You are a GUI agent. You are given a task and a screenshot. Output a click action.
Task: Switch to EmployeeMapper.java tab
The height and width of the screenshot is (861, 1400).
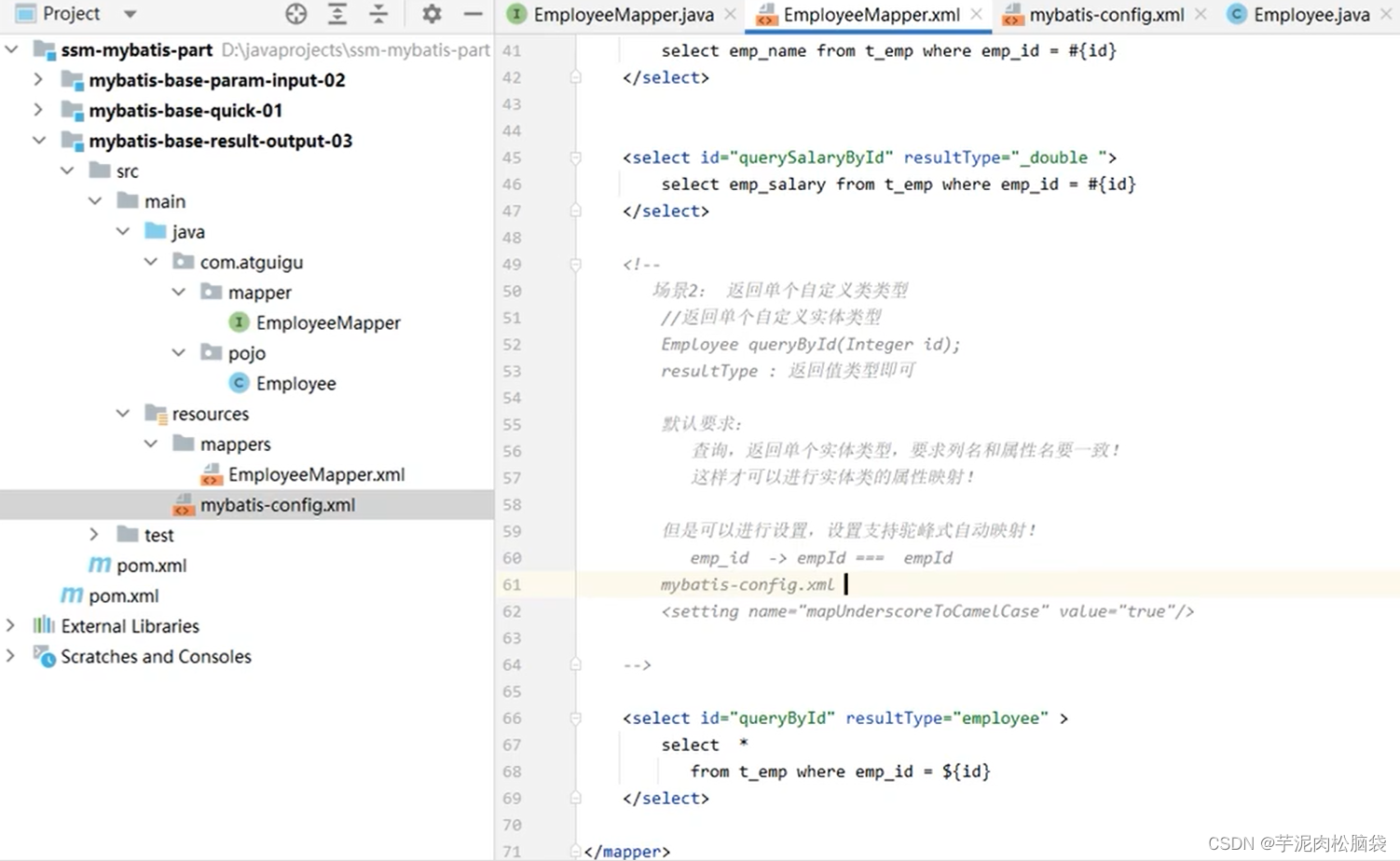click(x=624, y=15)
